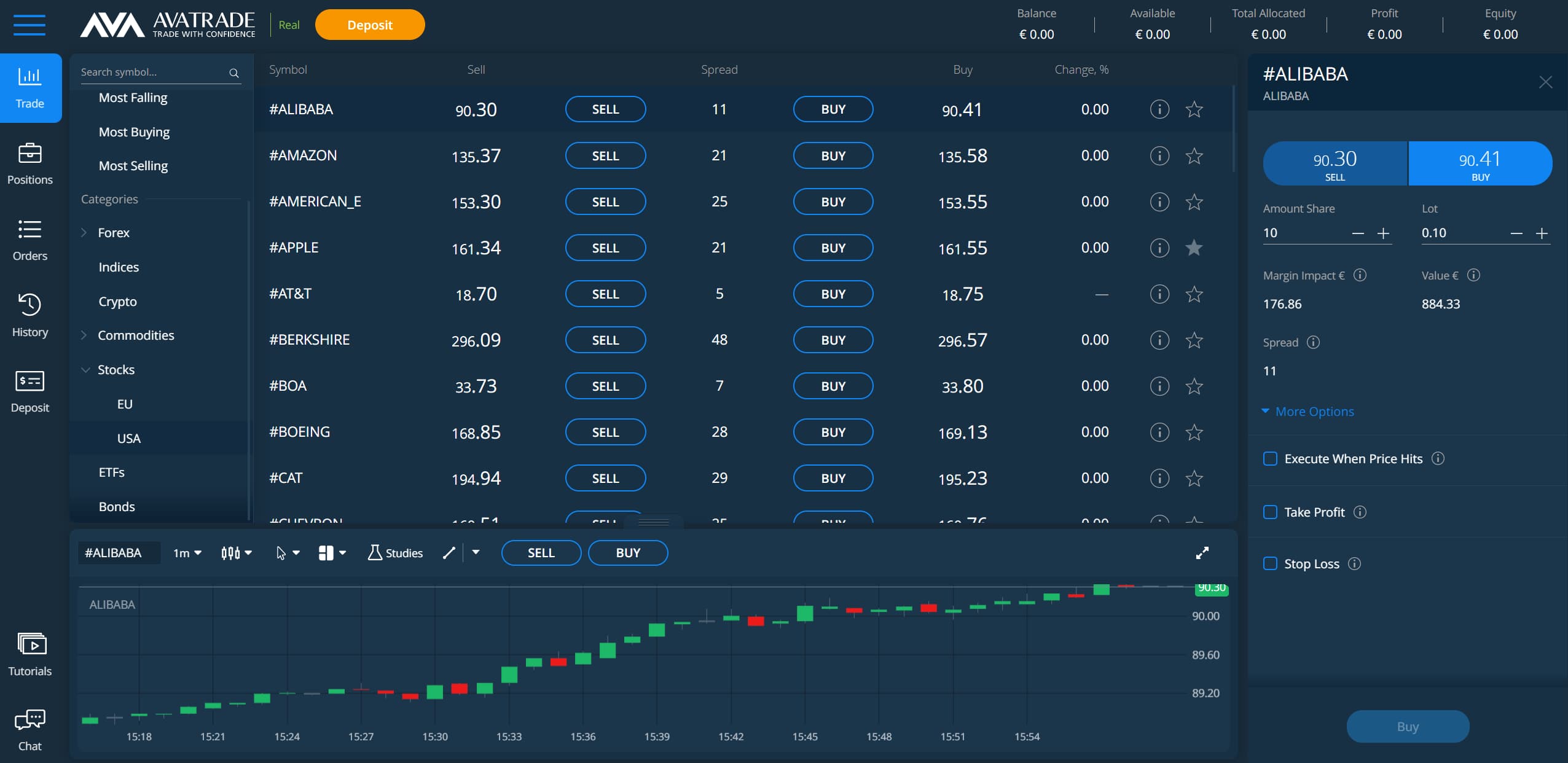Unfavorite #APPLE filled star
This screenshot has height=763, width=1568.
[x=1194, y=248]
